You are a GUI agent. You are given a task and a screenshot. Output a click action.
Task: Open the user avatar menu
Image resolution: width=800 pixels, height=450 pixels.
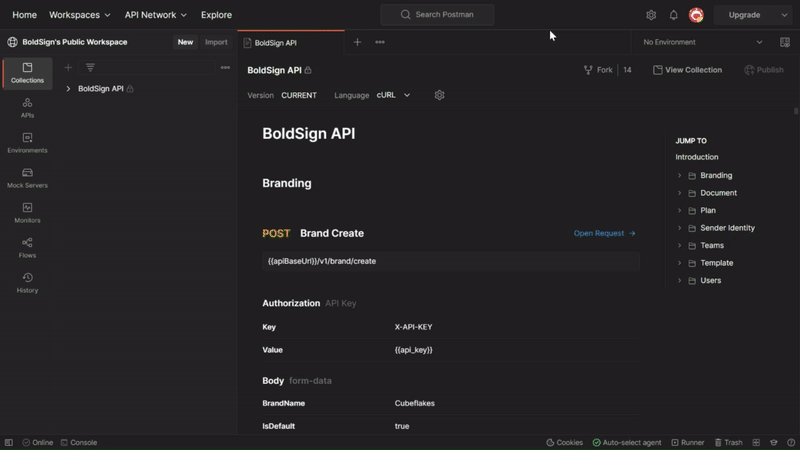click(696, 15)
